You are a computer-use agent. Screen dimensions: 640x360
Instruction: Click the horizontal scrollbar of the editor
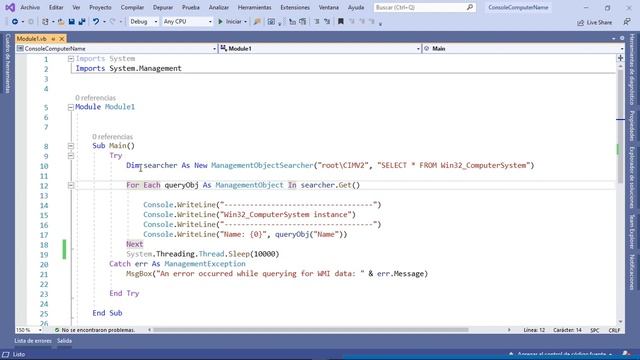tap(310, 330)
